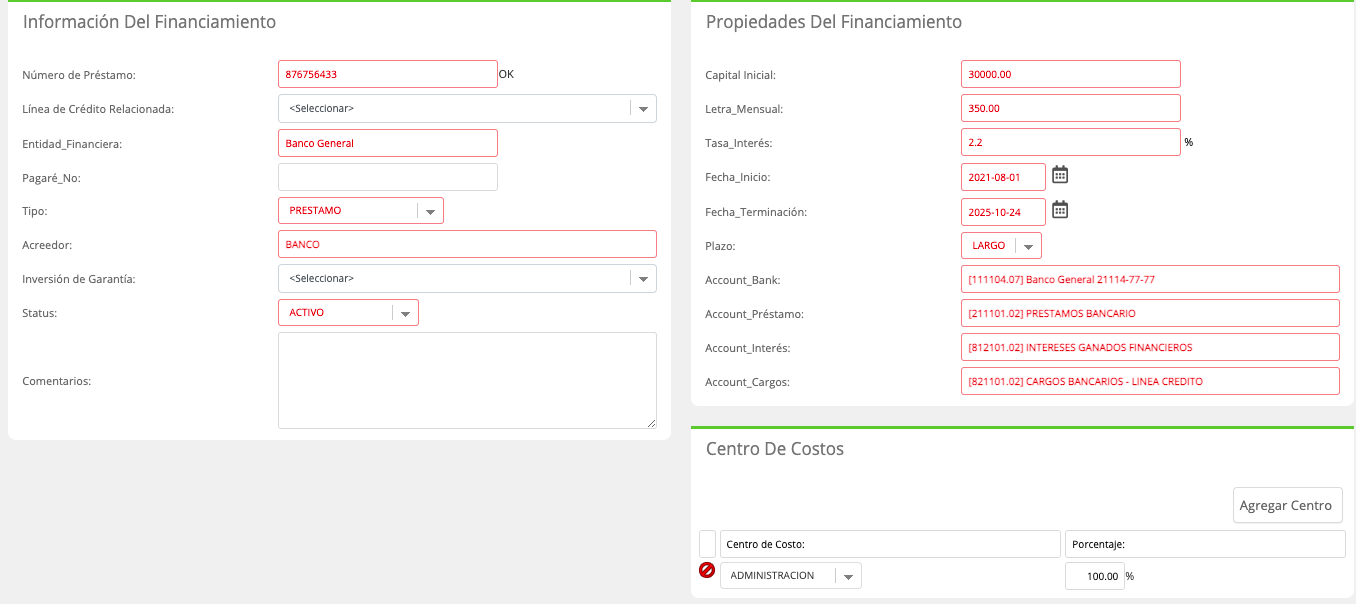1356x604 pixels.
Task: Click the Entidad_Financiera field
Action: coord(388,143)
